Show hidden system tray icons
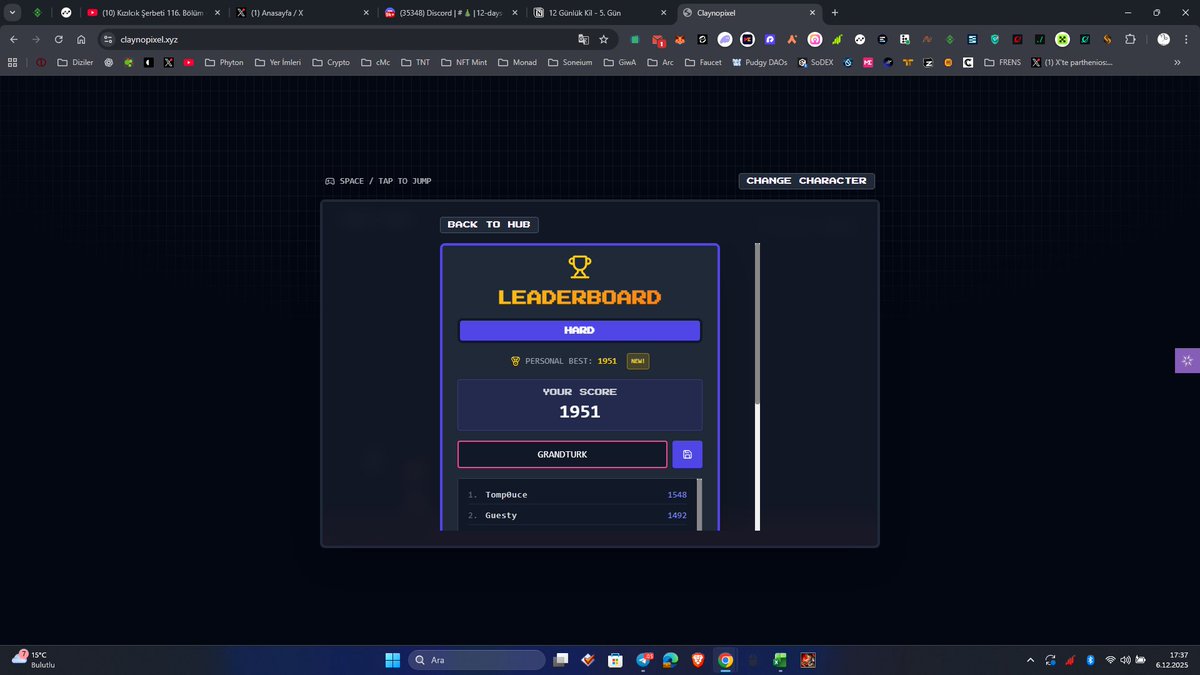This screenshot has height=675, width=1200. point(1031,660)
